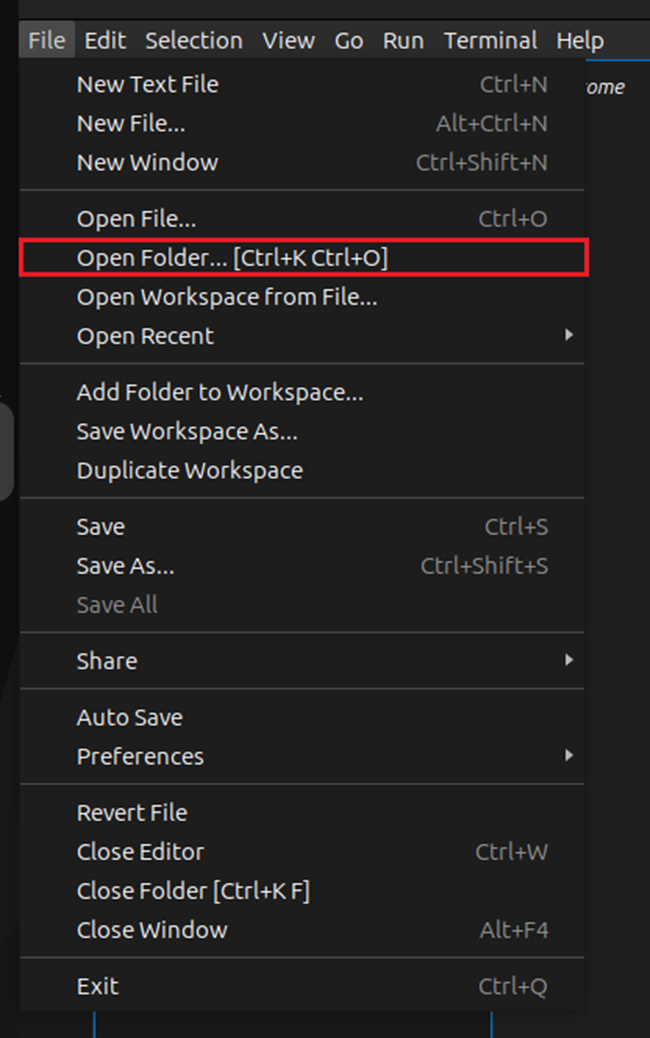Toggle Auto Save option

pyautogui.click(x=129, y=718)
